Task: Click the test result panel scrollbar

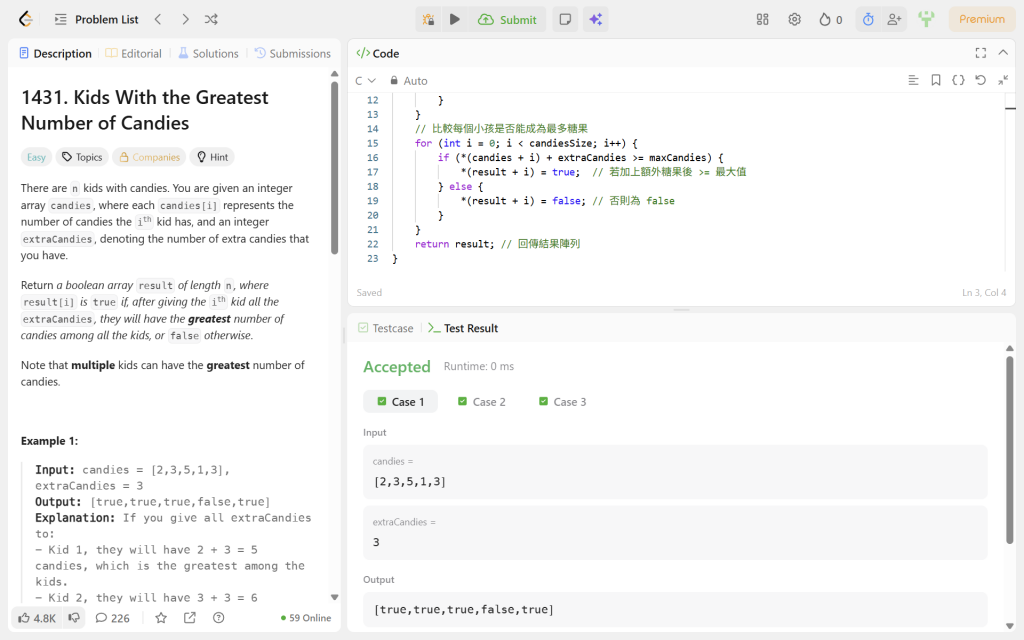Action: click(1010, 450)
